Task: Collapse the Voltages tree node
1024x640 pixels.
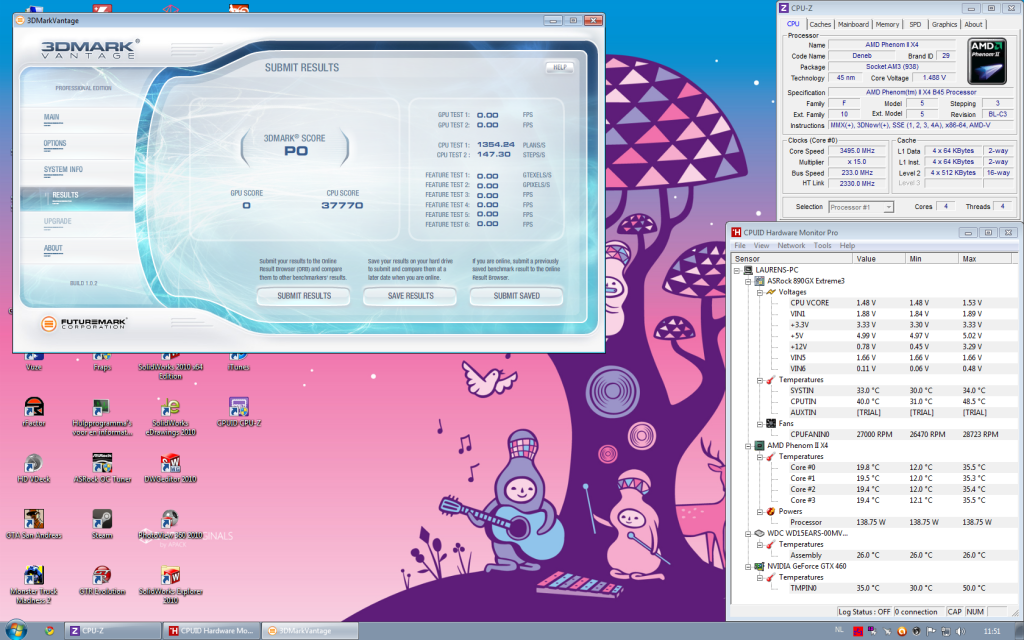Action: 760,293
